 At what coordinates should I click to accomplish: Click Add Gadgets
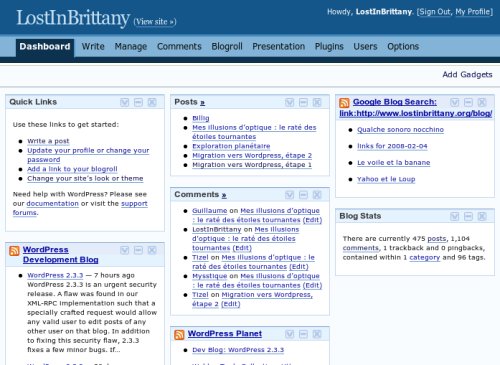pos(467,75)
